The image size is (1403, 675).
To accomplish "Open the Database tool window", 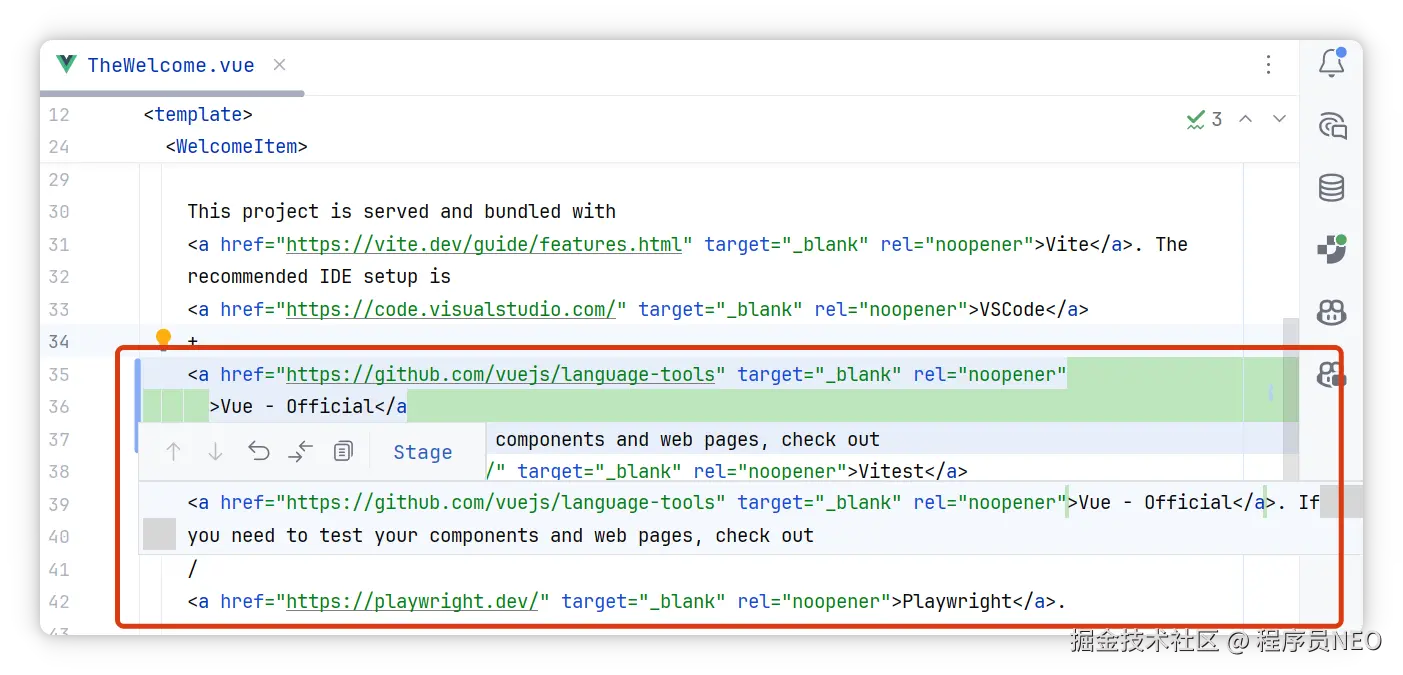I will click(1331, 187).
